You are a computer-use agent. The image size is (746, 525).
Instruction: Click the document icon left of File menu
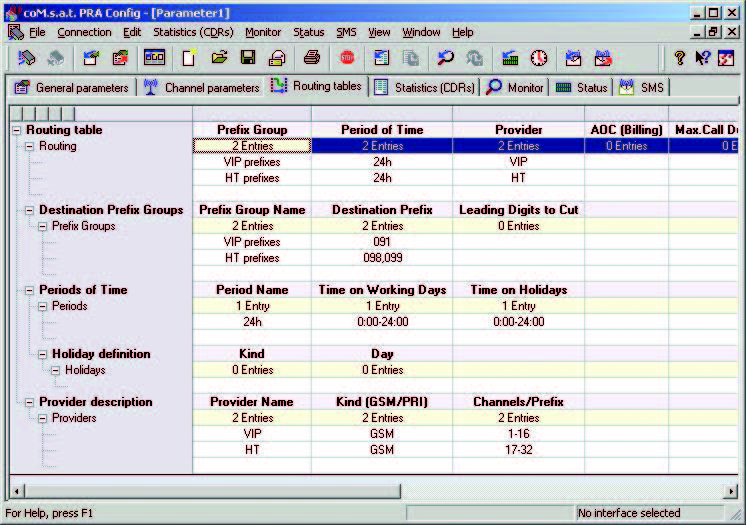pos(16,32)
